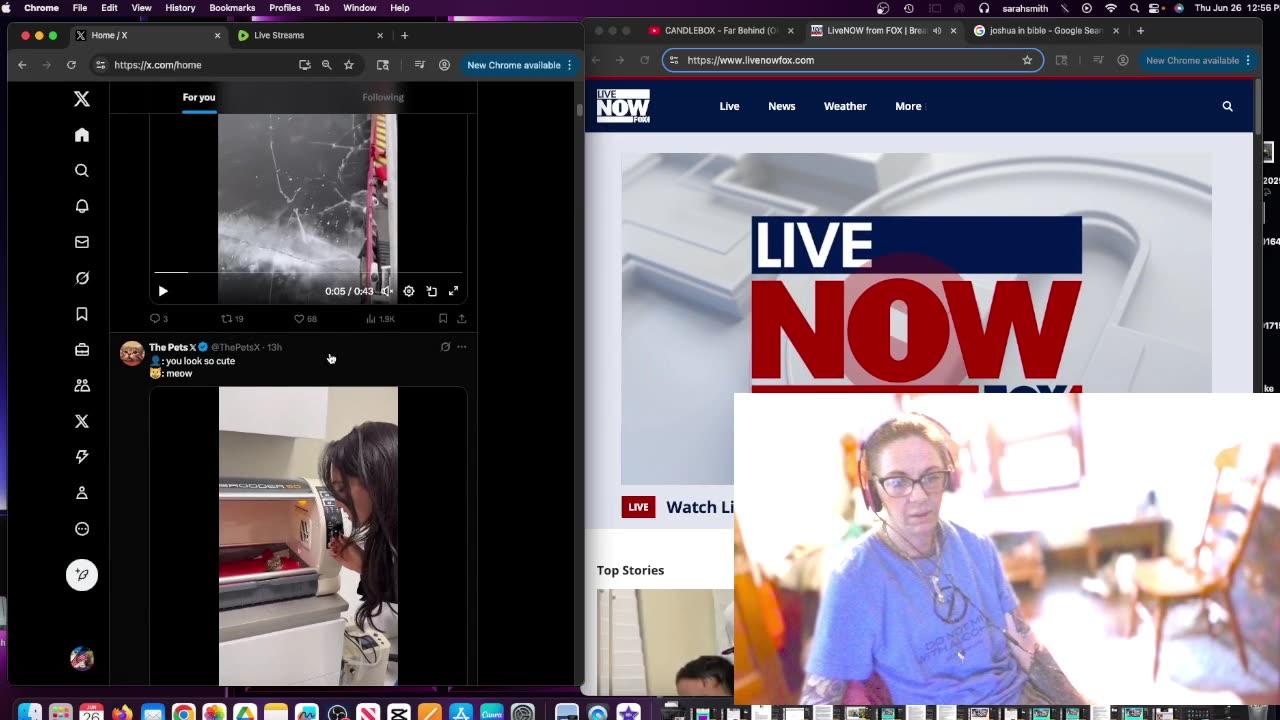Seek on the video progress bar

[308, 272]
